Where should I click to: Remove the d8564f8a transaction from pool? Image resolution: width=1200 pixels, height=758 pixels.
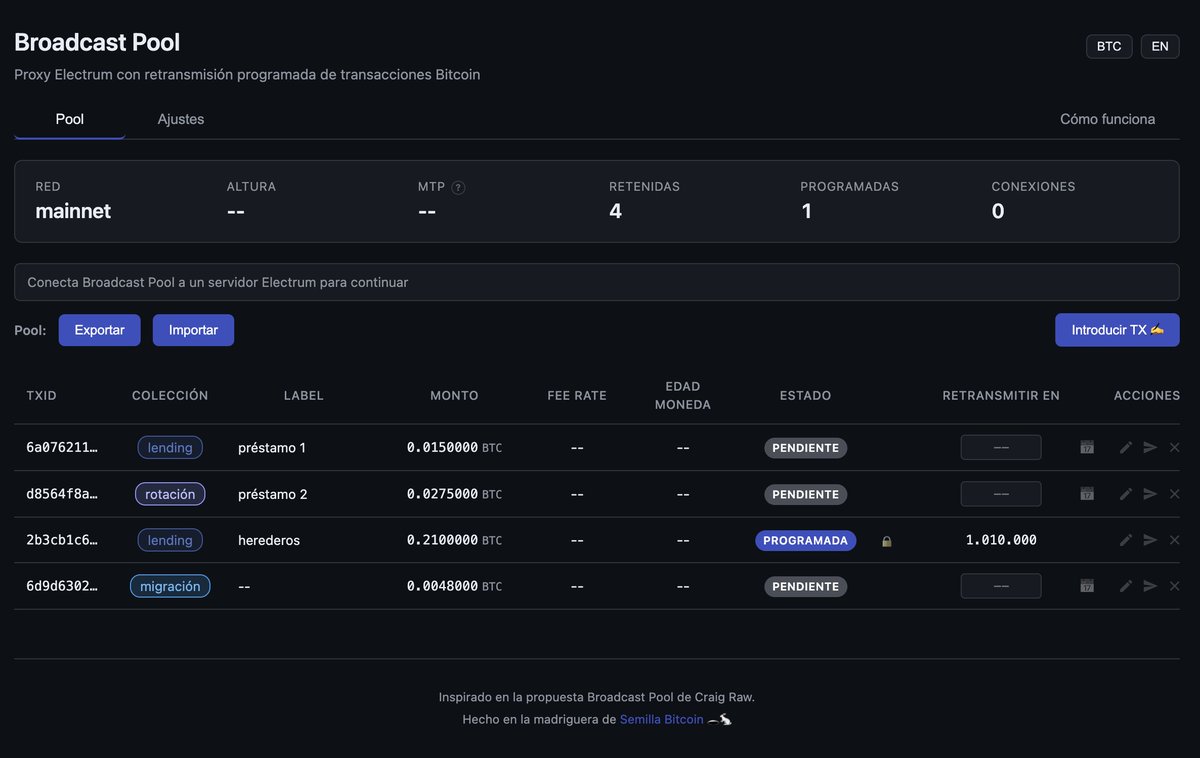coord(1175,494)
